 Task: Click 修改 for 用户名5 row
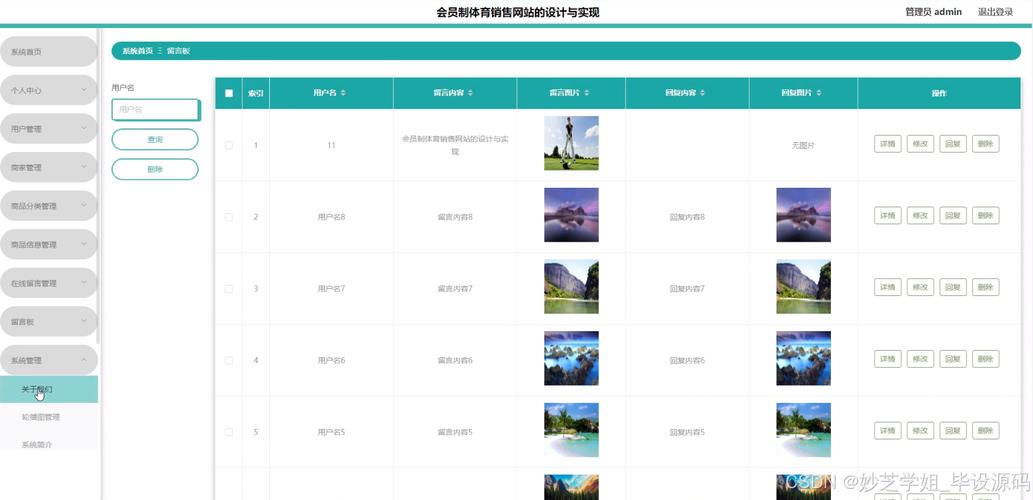tap(920, 431)
